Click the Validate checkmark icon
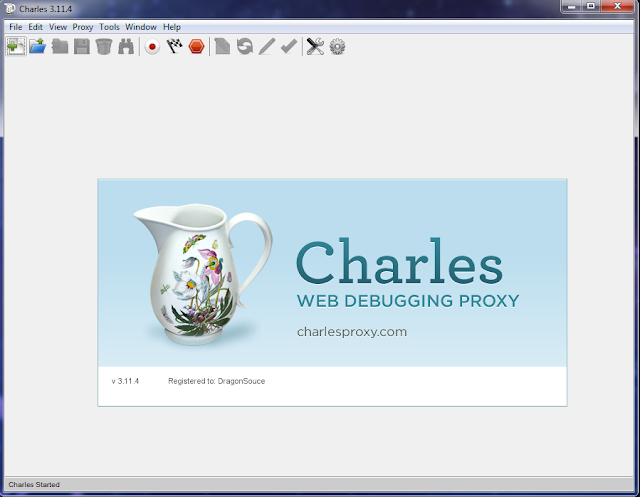The height and width of the screenshot is (497, 640). pos(289,46)
